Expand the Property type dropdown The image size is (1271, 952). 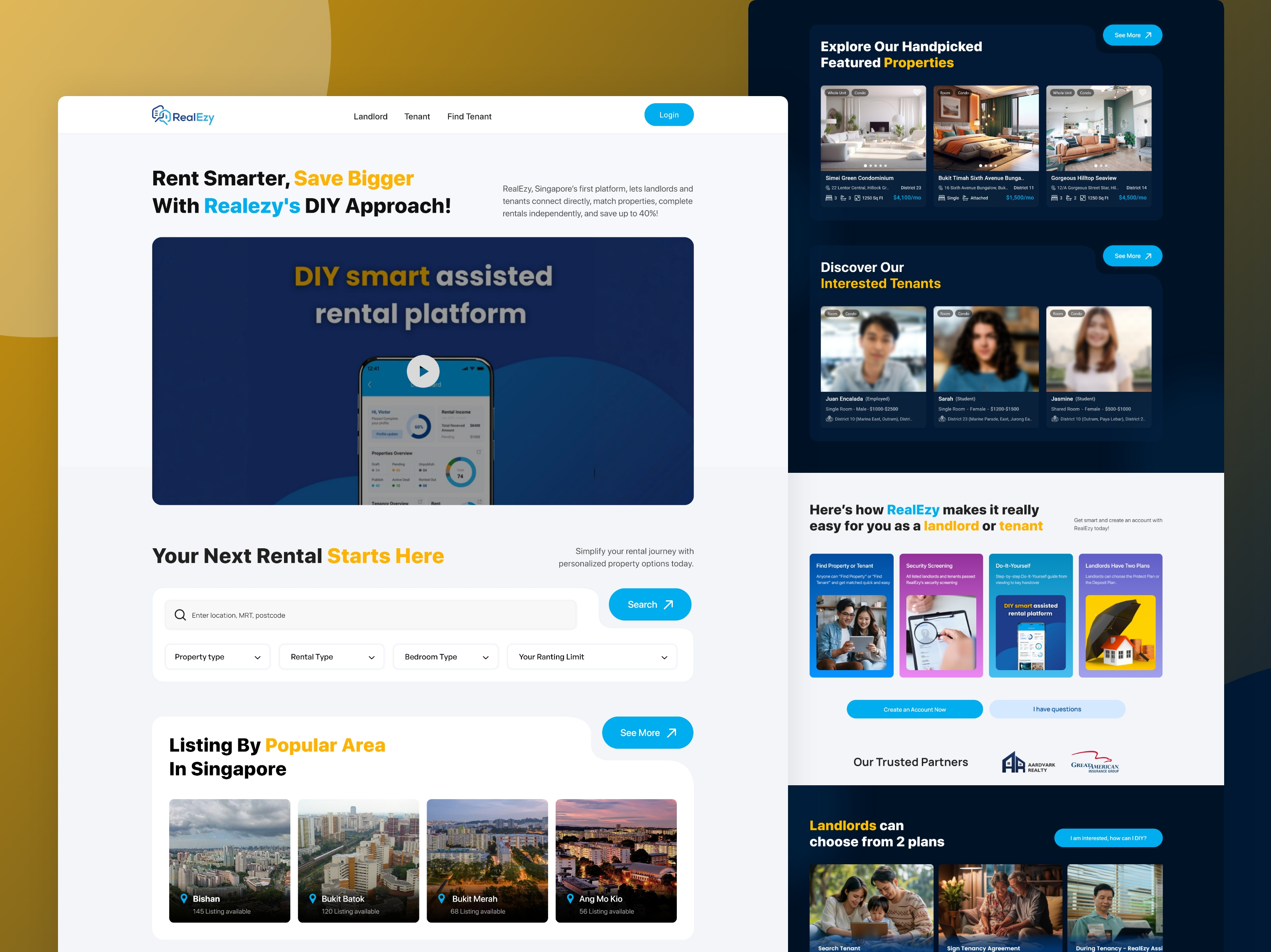pyautogui.click(x=217, y=657)
